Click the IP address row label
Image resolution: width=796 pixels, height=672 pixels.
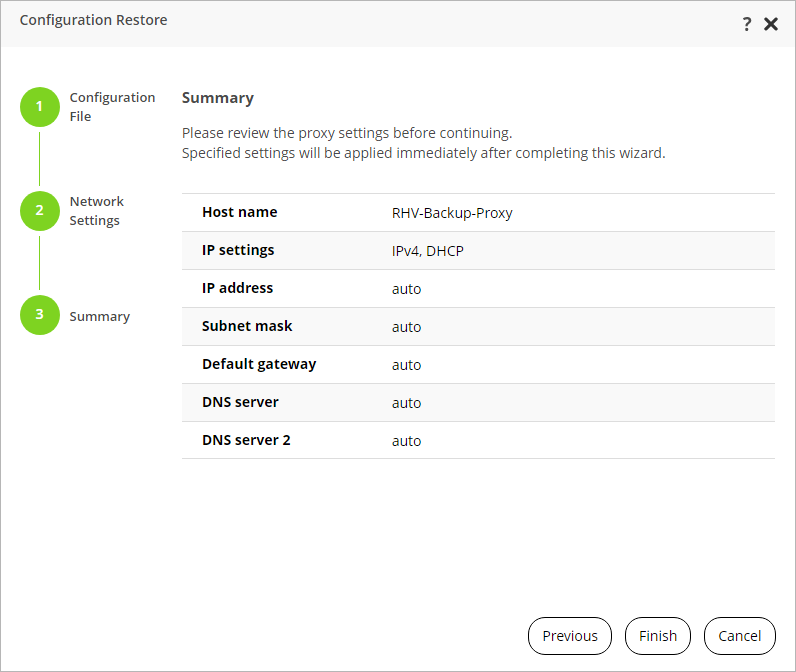pyautogui.click(x=237, y=288)
